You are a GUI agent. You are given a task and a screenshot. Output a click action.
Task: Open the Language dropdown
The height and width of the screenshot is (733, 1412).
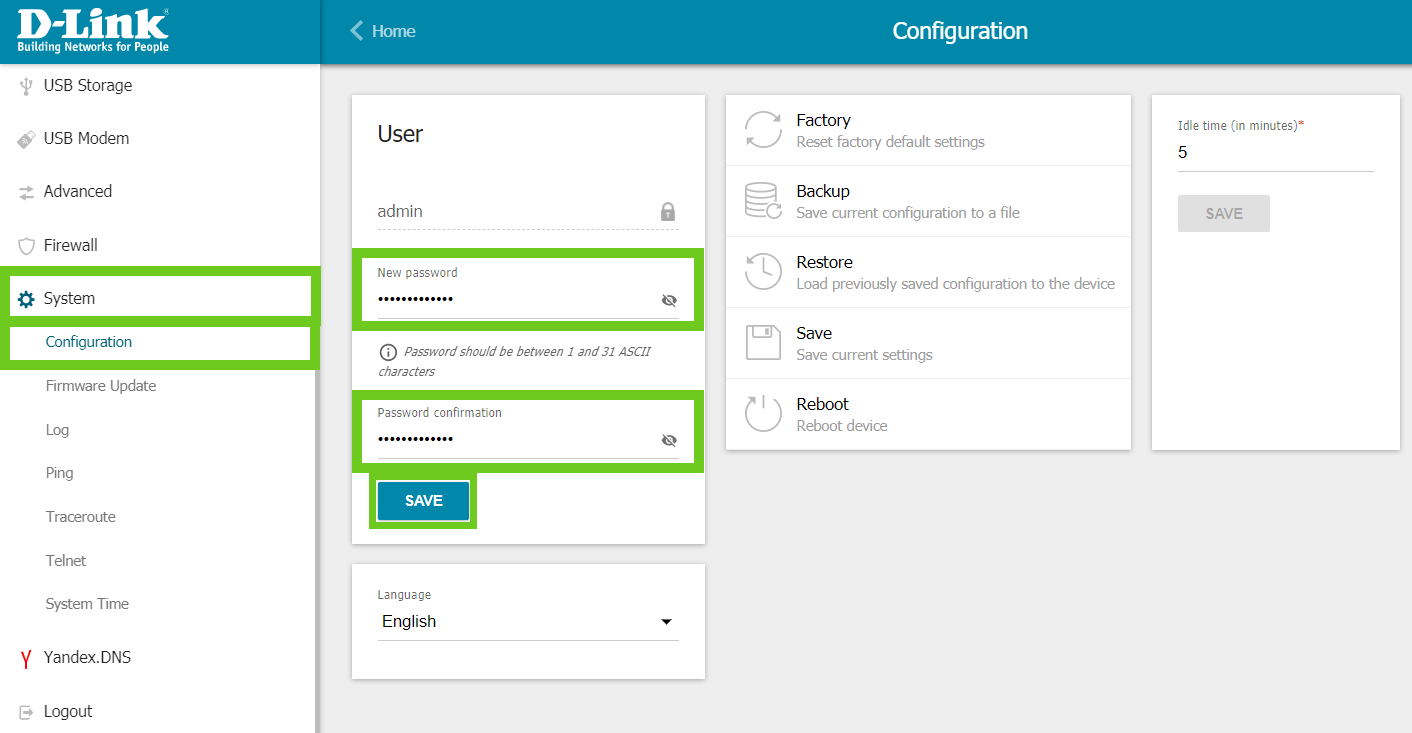528,622
